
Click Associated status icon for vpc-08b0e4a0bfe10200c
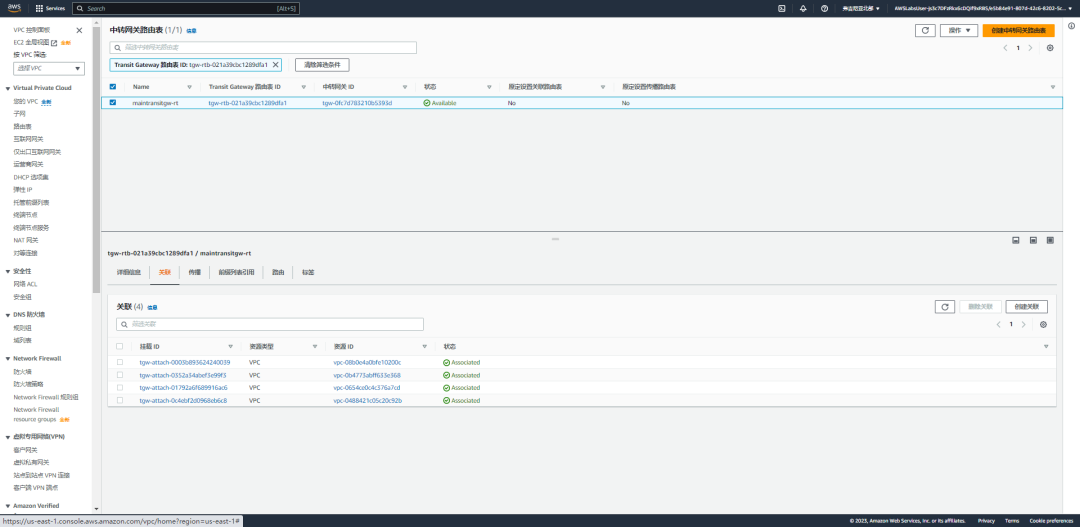446,362
